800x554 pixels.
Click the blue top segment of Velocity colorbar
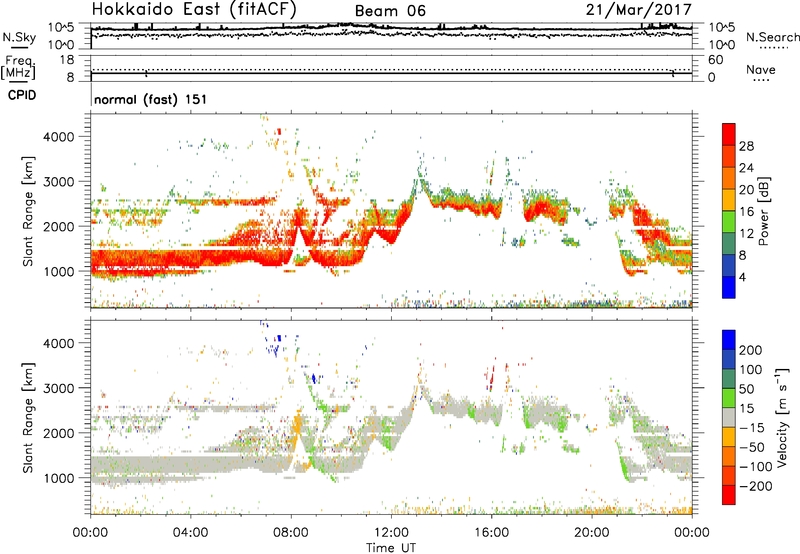click(729, 340)
